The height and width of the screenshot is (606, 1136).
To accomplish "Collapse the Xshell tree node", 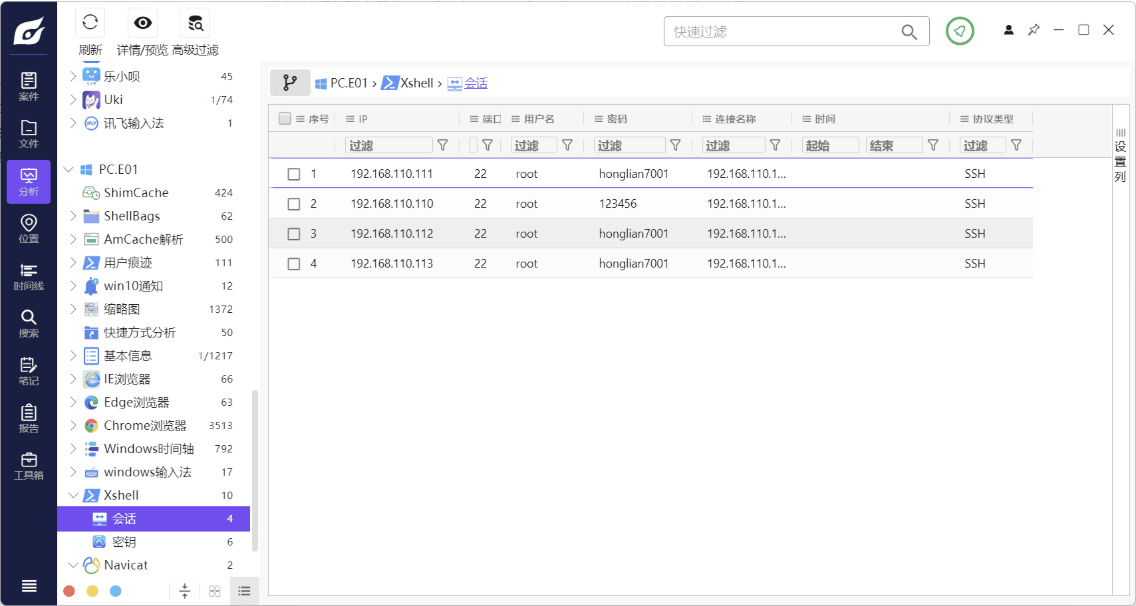I will 73,495.
